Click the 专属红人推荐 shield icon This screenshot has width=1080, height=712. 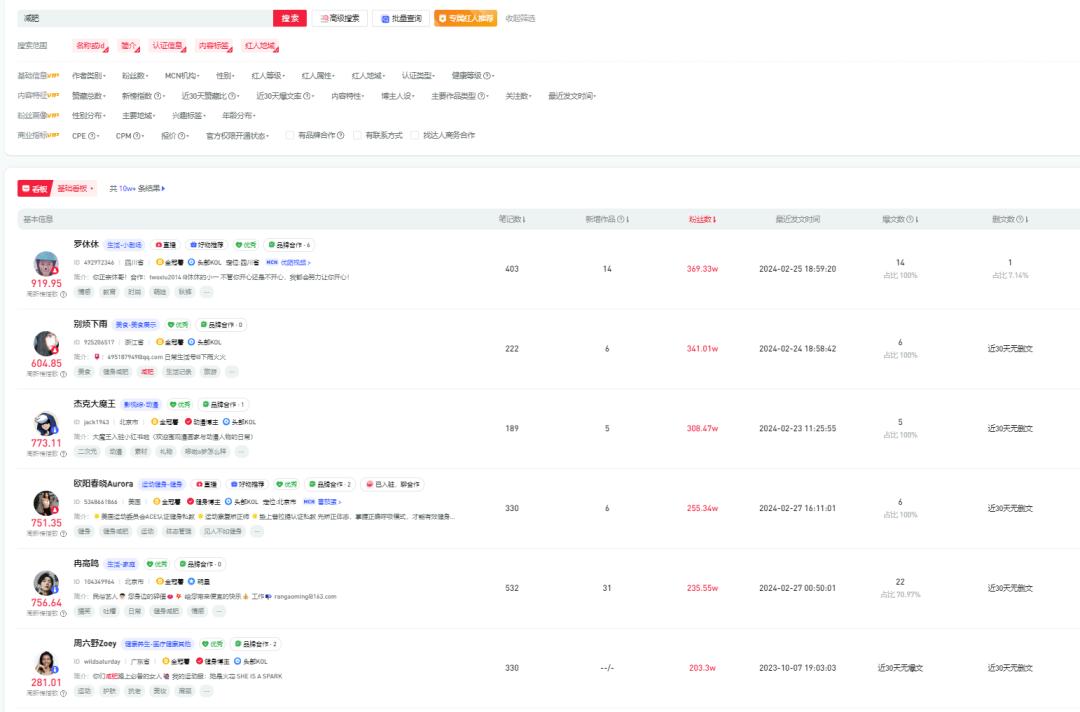443,18
